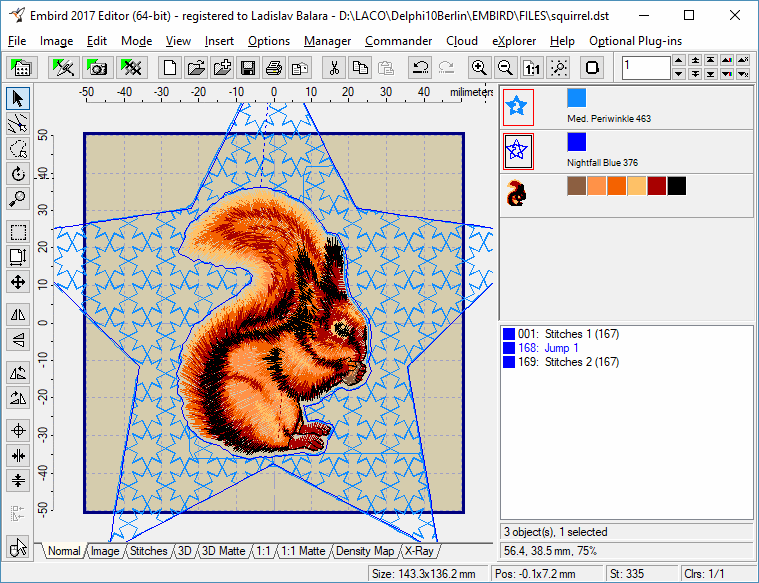Click the camera Sfumato Stitch toolbar icon
This screenshot has width=759, height=583.
coord(98,68)
